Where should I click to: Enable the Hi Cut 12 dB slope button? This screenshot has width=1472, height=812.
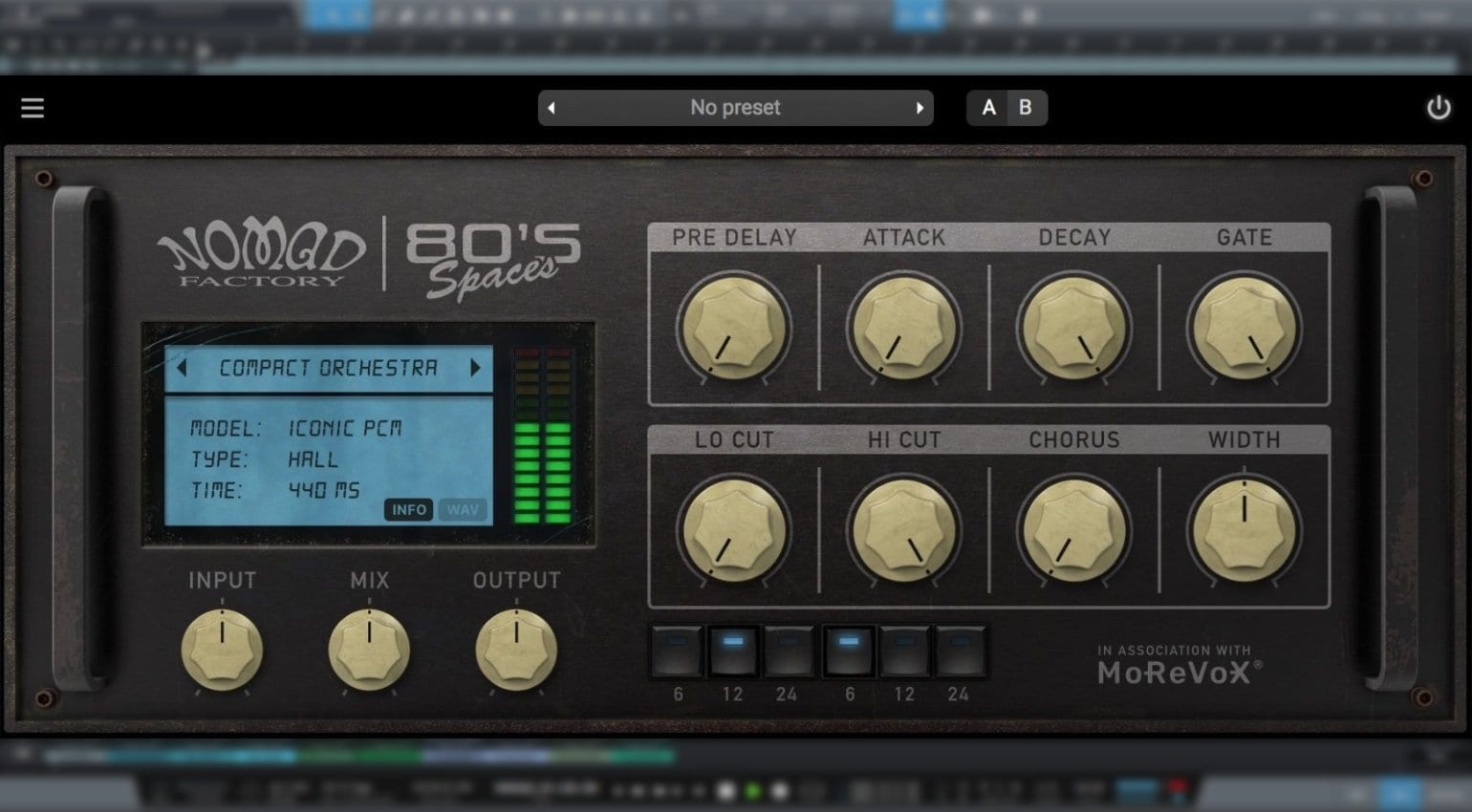[x=904, y=652]
